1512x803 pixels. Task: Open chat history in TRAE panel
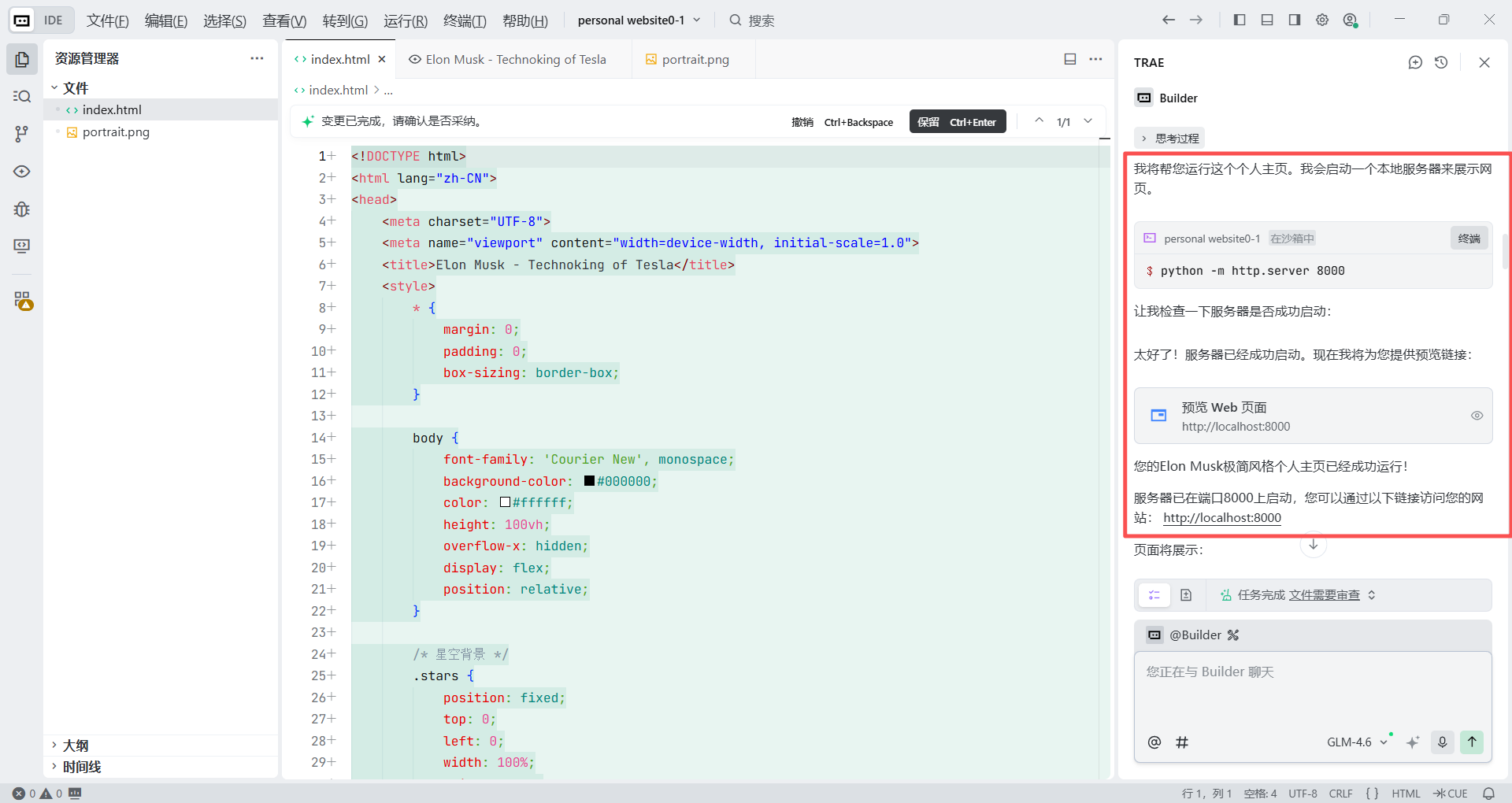click(x=1441, y=62)
